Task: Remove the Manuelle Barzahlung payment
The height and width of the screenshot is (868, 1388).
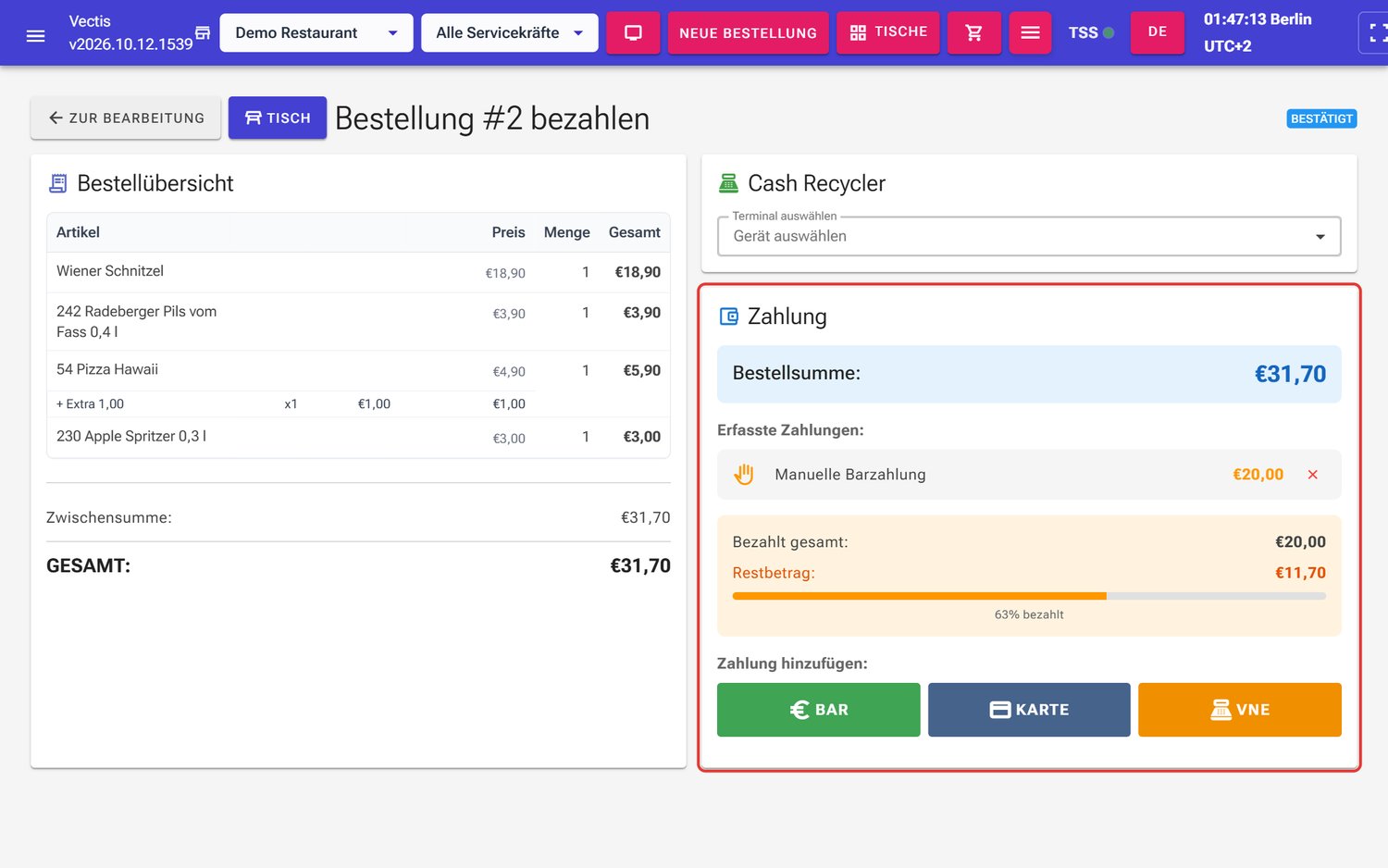Action: pos(1312,475)
